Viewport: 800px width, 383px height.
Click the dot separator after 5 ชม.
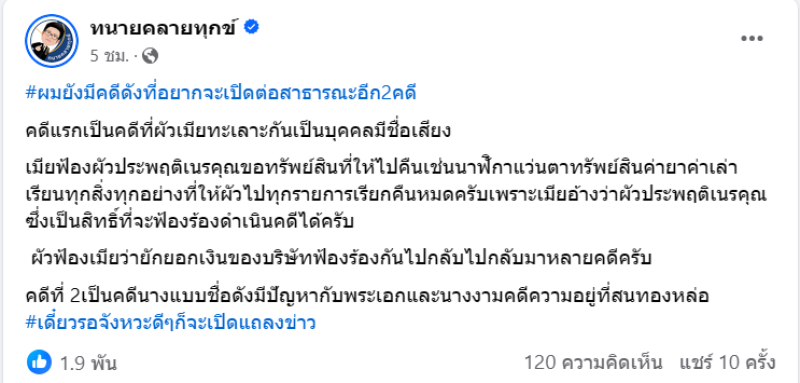pyautogui.click(x=136, y=57)
